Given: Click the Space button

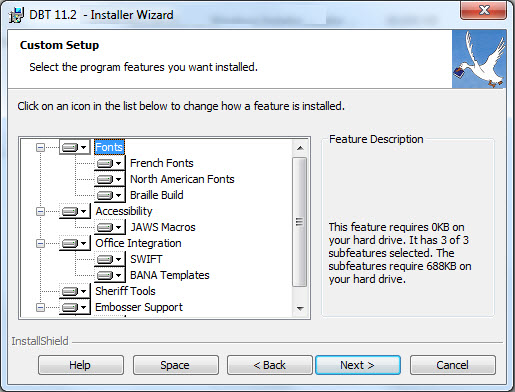Looking at the screenshot, I should click(x=176, y=365).
